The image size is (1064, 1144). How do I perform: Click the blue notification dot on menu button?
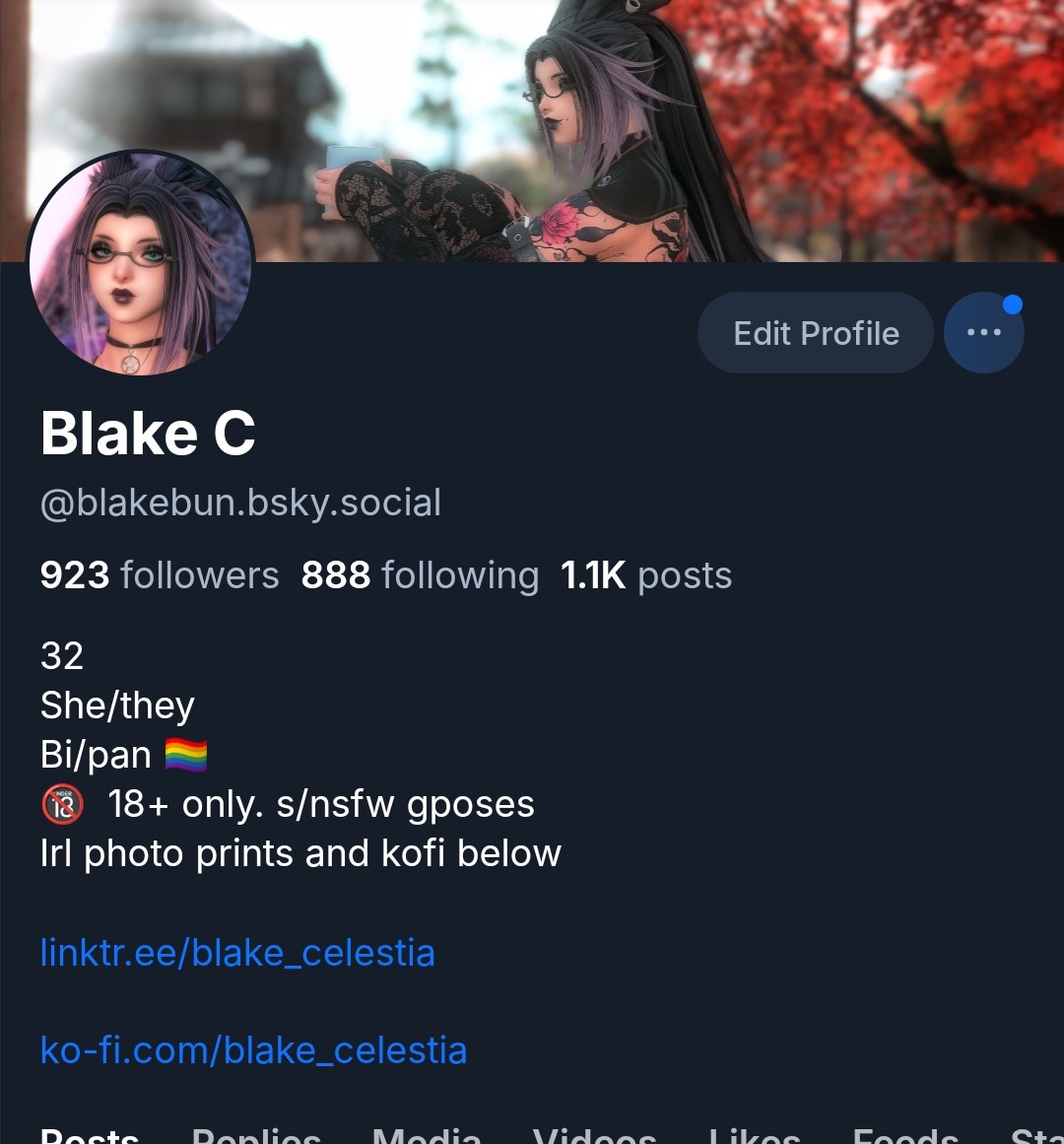coord(1012,304)
